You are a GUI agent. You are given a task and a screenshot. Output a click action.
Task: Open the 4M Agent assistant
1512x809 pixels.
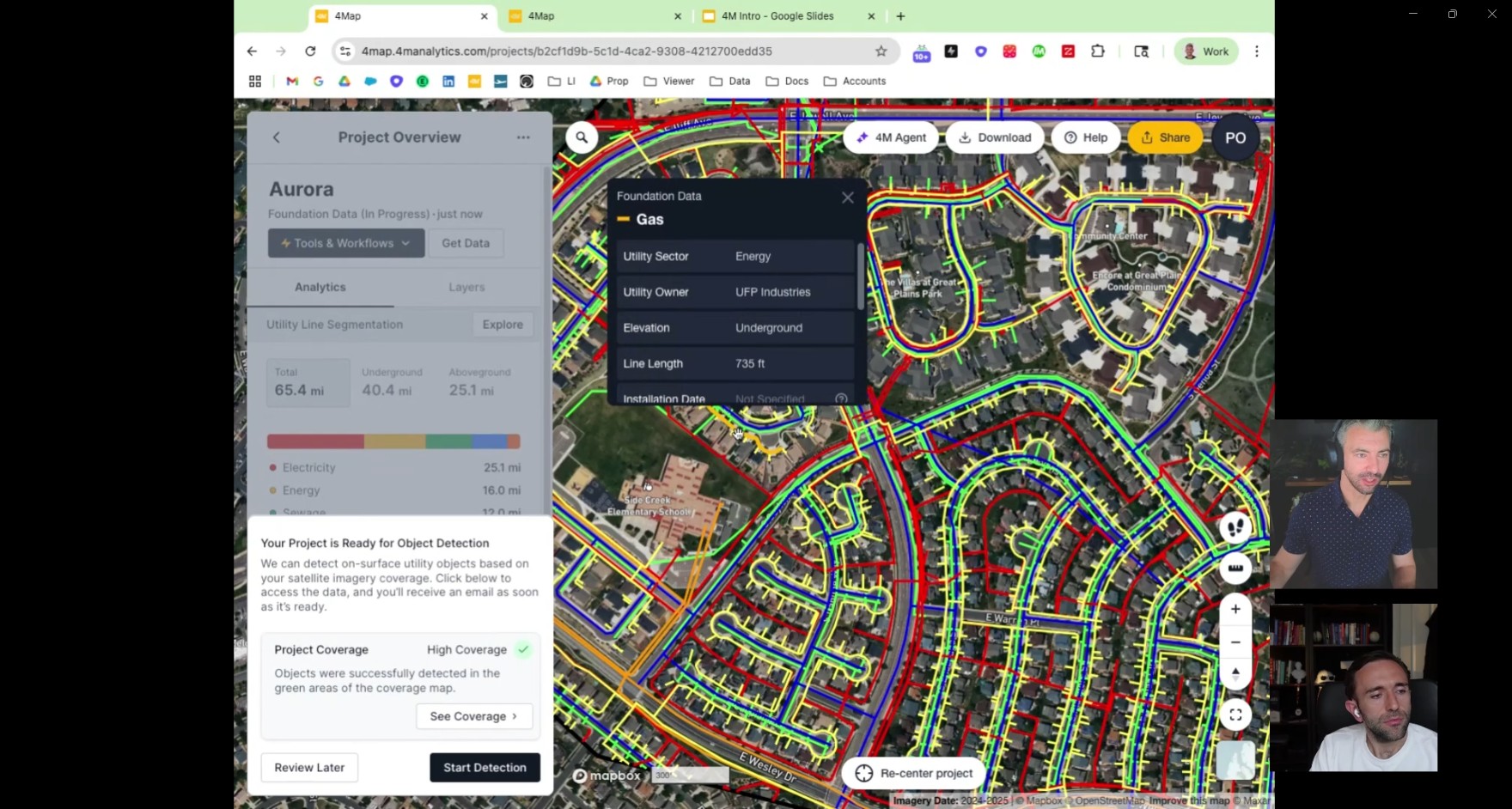pyautogui.click(x=891, y=137)
